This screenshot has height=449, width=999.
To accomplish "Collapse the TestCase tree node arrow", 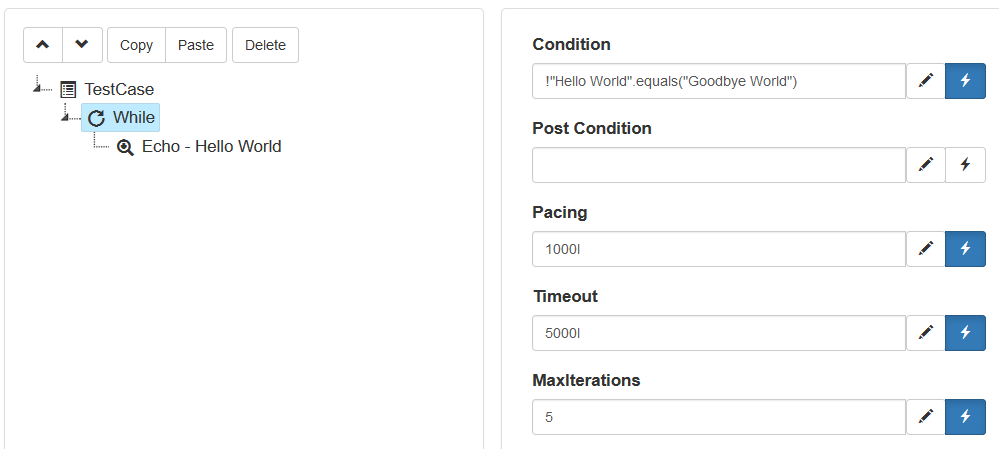I will point(37,88).
